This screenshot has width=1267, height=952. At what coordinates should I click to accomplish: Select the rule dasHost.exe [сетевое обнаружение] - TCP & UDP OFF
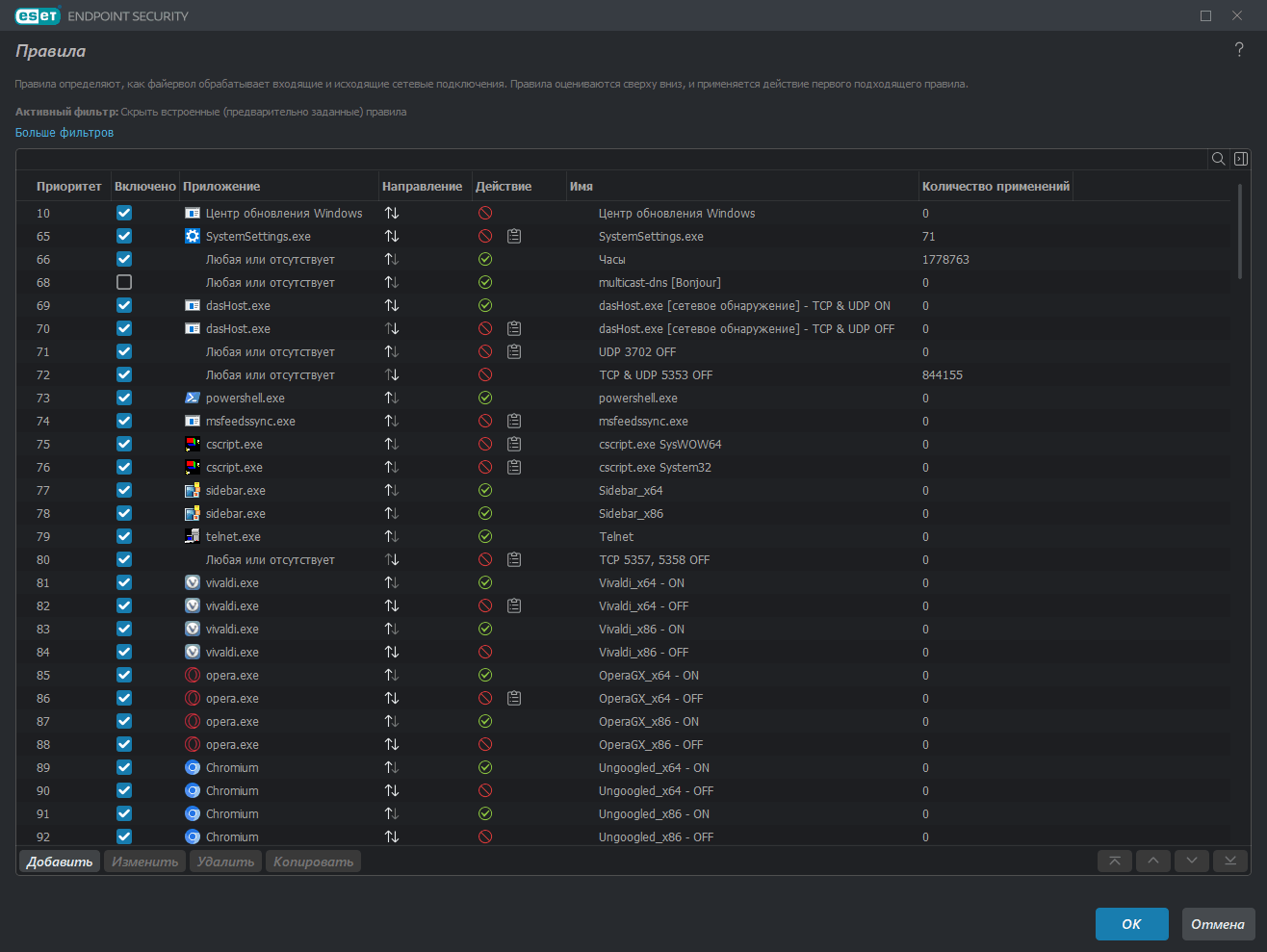click(746, 328)
